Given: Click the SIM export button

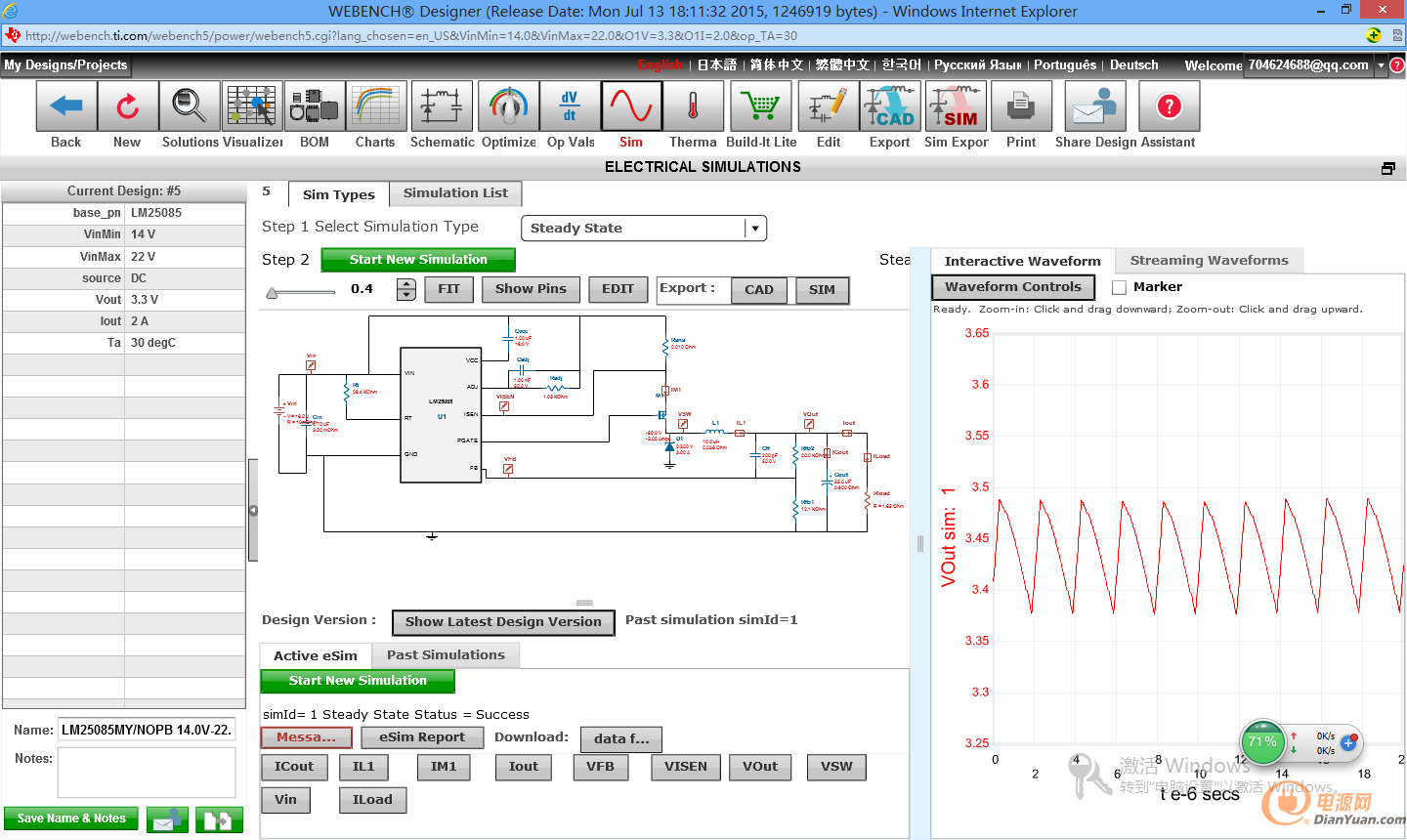Looking at the screenshot, I should pyautogui.click(x=823, y=290).
